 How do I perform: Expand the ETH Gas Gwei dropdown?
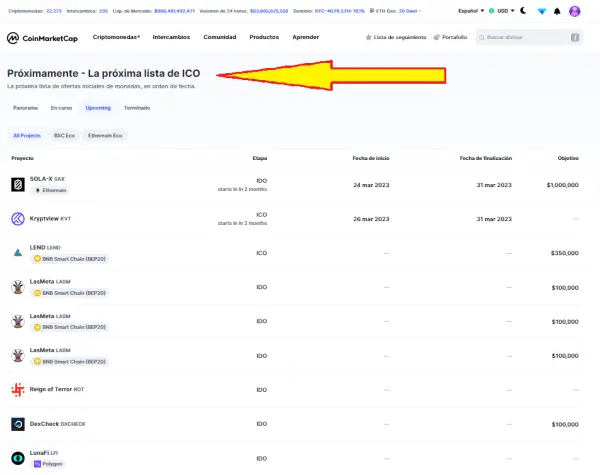click(x=410, y=11)
